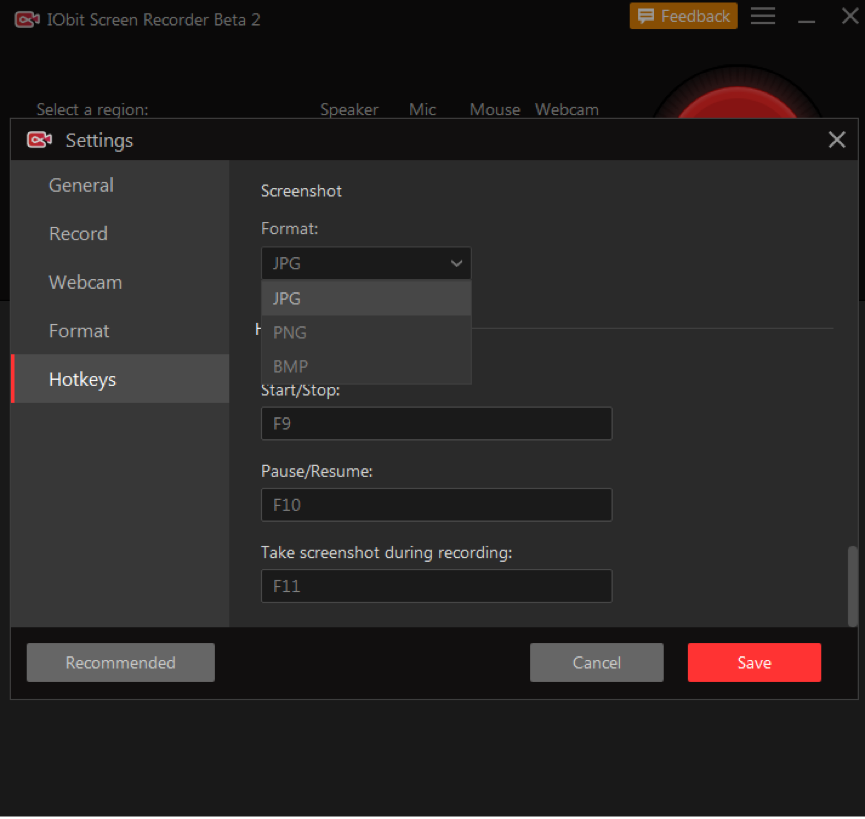Cancel the settings changes
Image resolution: width=865 pixels, height=819 pixels.
point(596,662)
